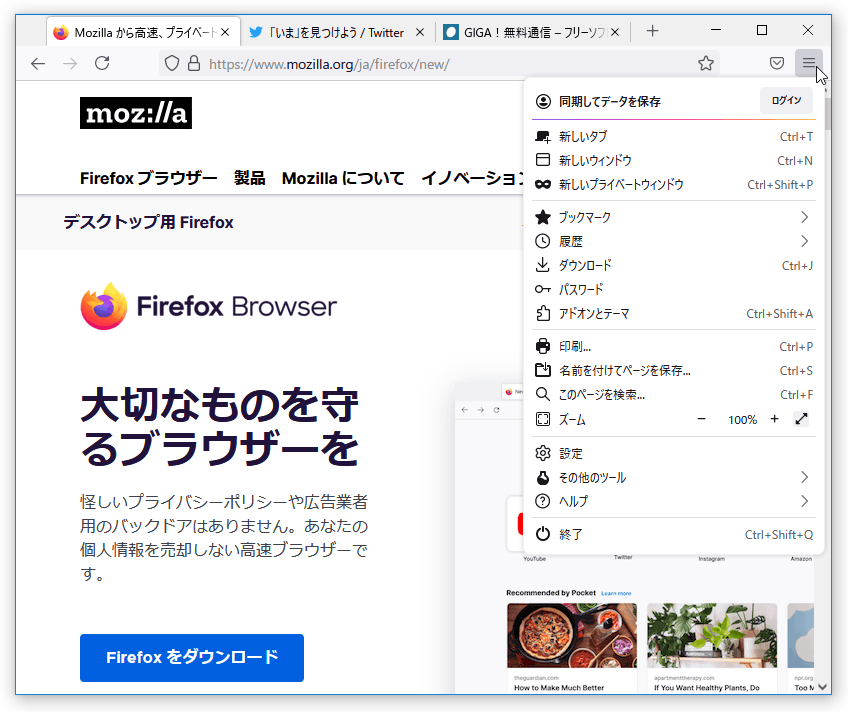Click the save page icon in menu
The width and height of the screenshot is (848, 712).
542,370
